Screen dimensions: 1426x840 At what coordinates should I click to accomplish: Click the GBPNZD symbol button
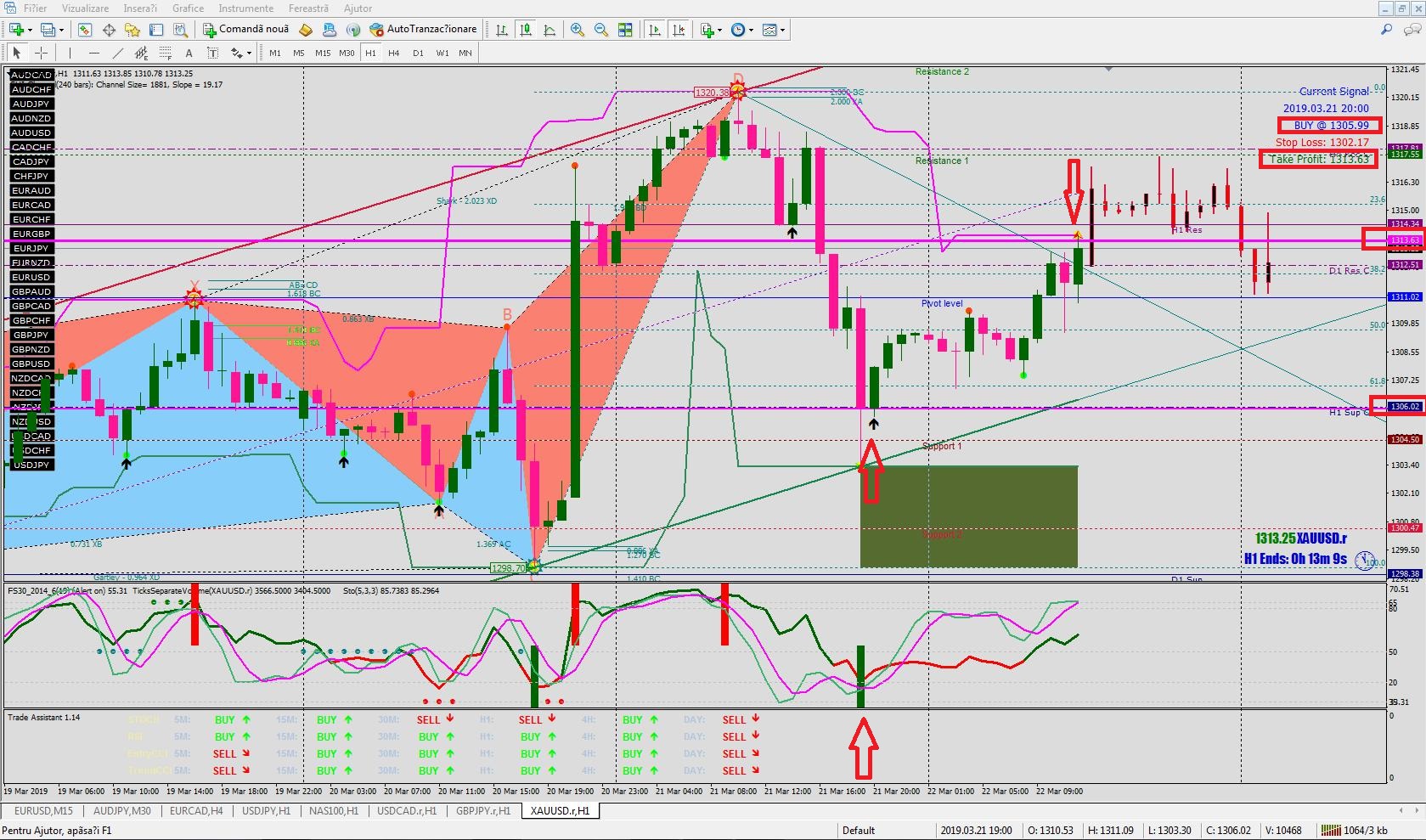click(x=31, y=349)
